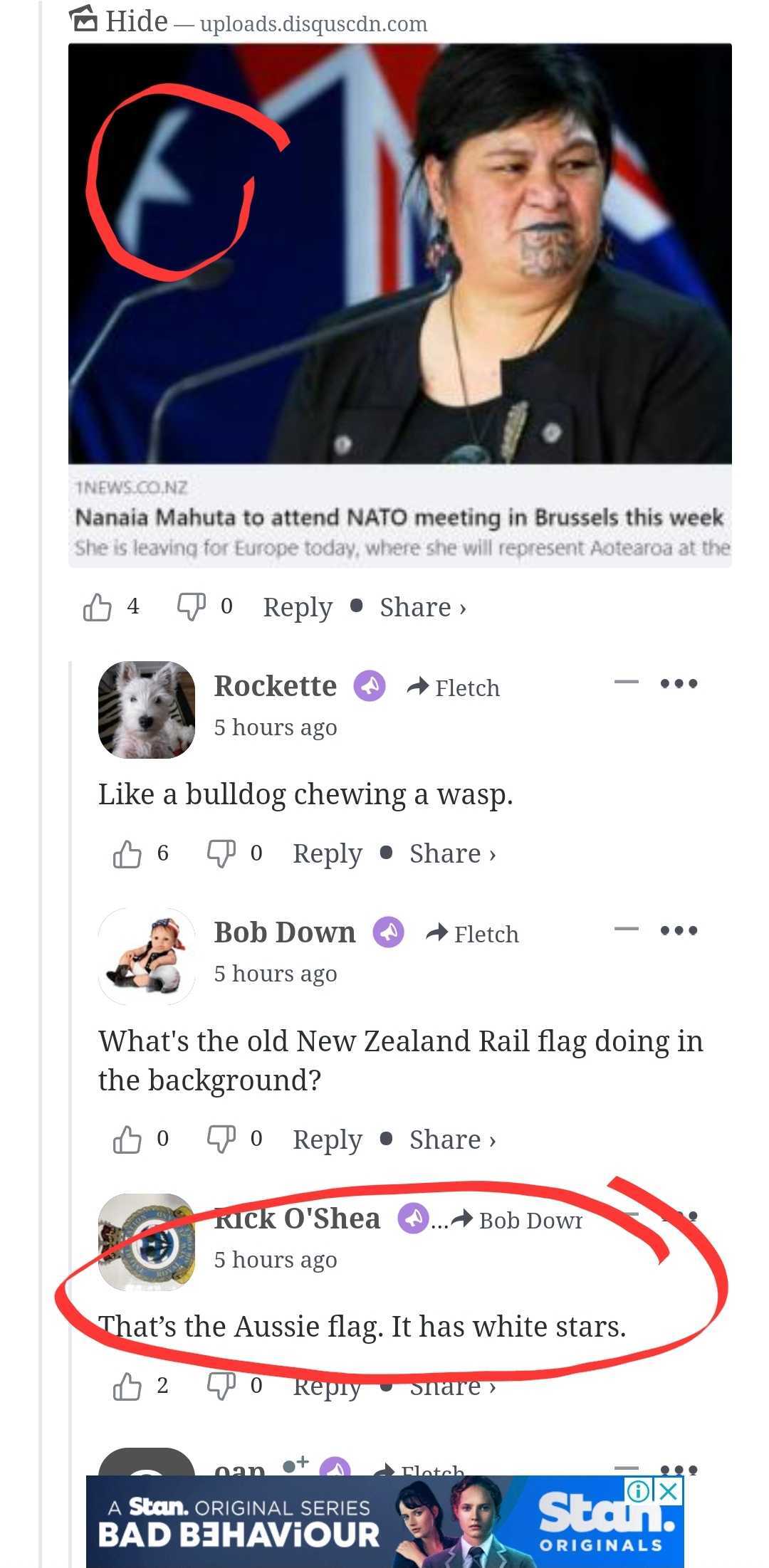Viewport: 769px width, 1568px height.
Task: Hide the embedded image attachment
Action: (x=120, y=21)
